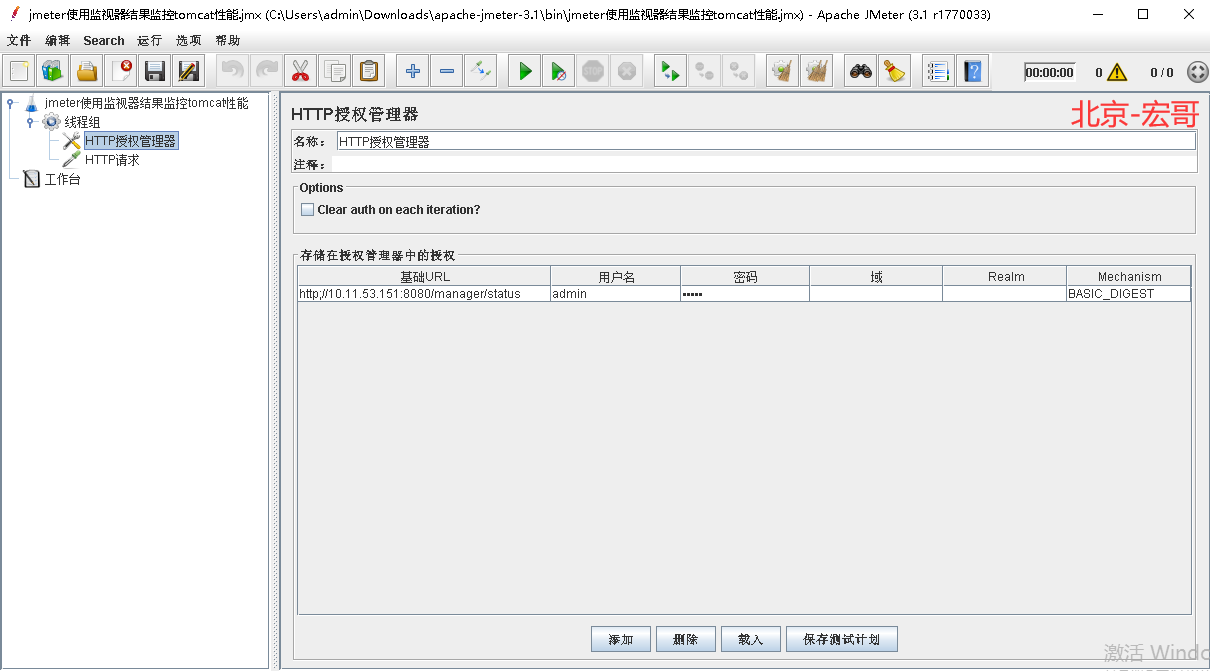Image resolution: width=1210 pixels, height=671 pixels.
Task: Collapse the test plan root tree node
Action: tap(10, 103)
